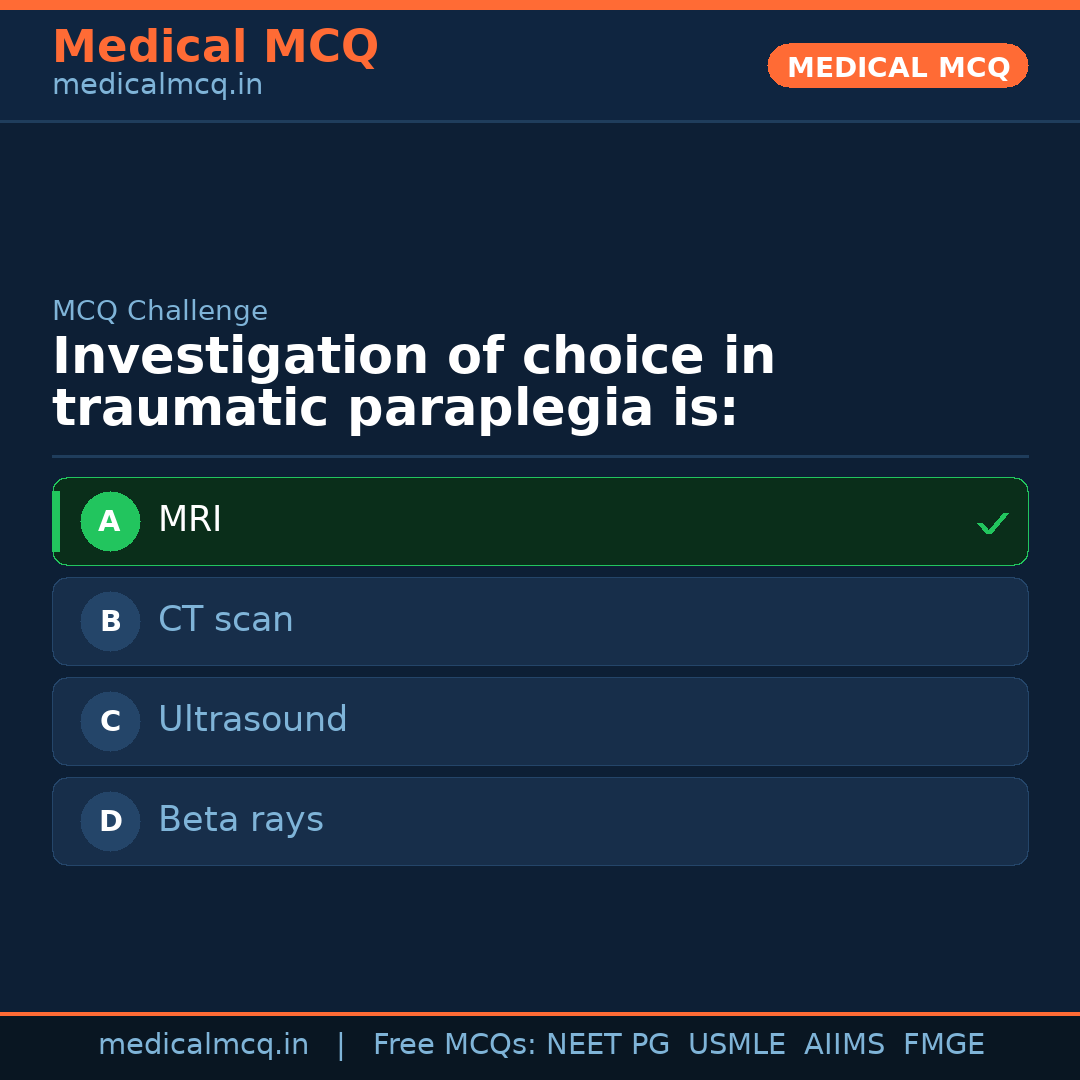Select the MRI answer option

(540, 521)
